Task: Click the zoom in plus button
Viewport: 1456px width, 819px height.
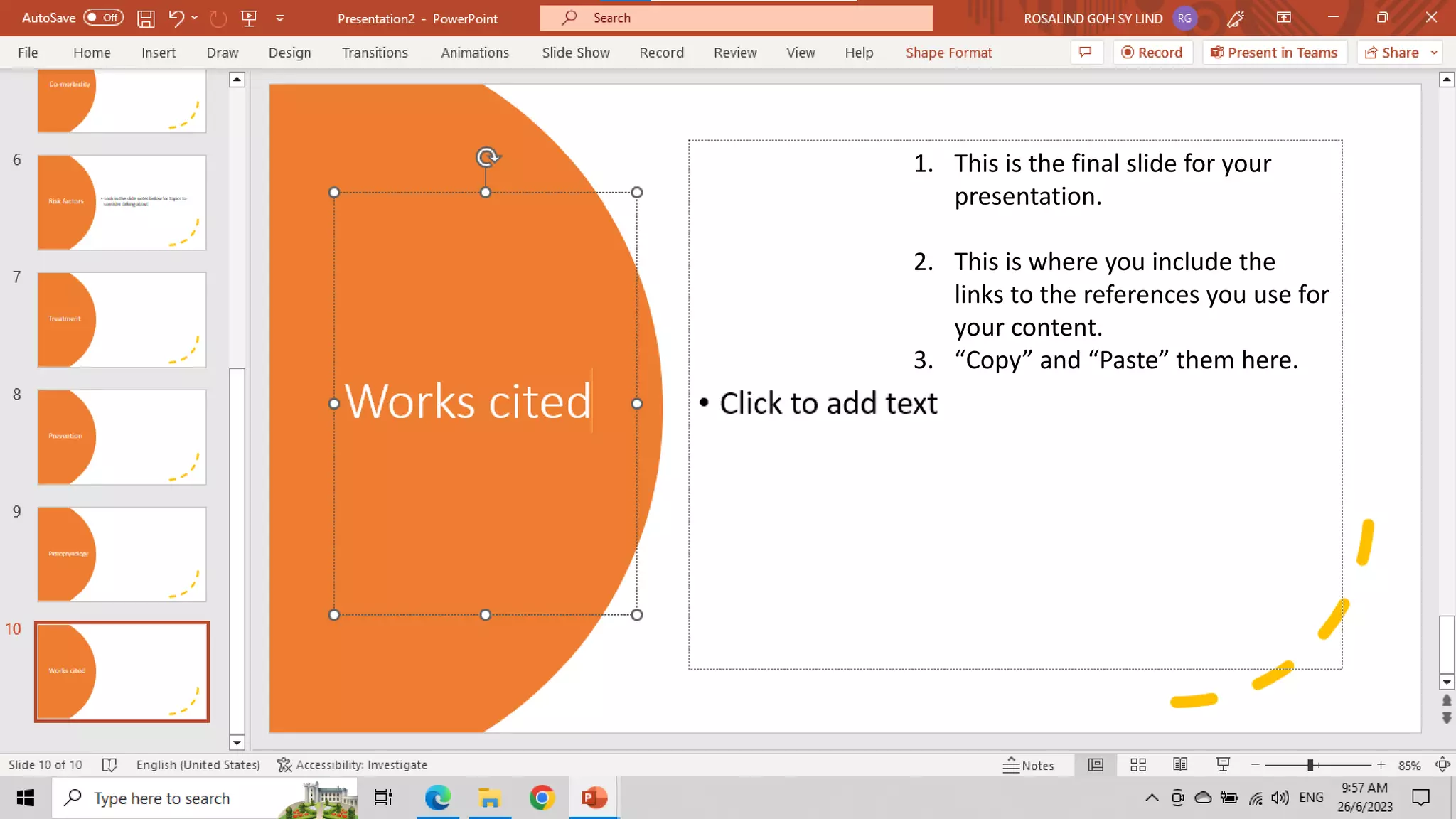Action: coord(1381,765)
